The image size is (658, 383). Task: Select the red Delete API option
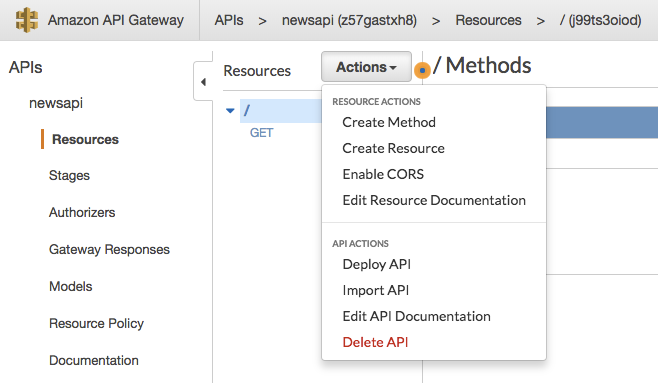[375, 342]
